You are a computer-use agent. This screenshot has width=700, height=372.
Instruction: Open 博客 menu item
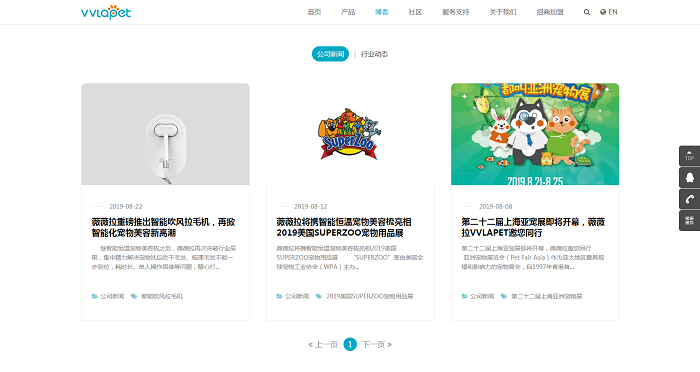(x=382, y=12)
